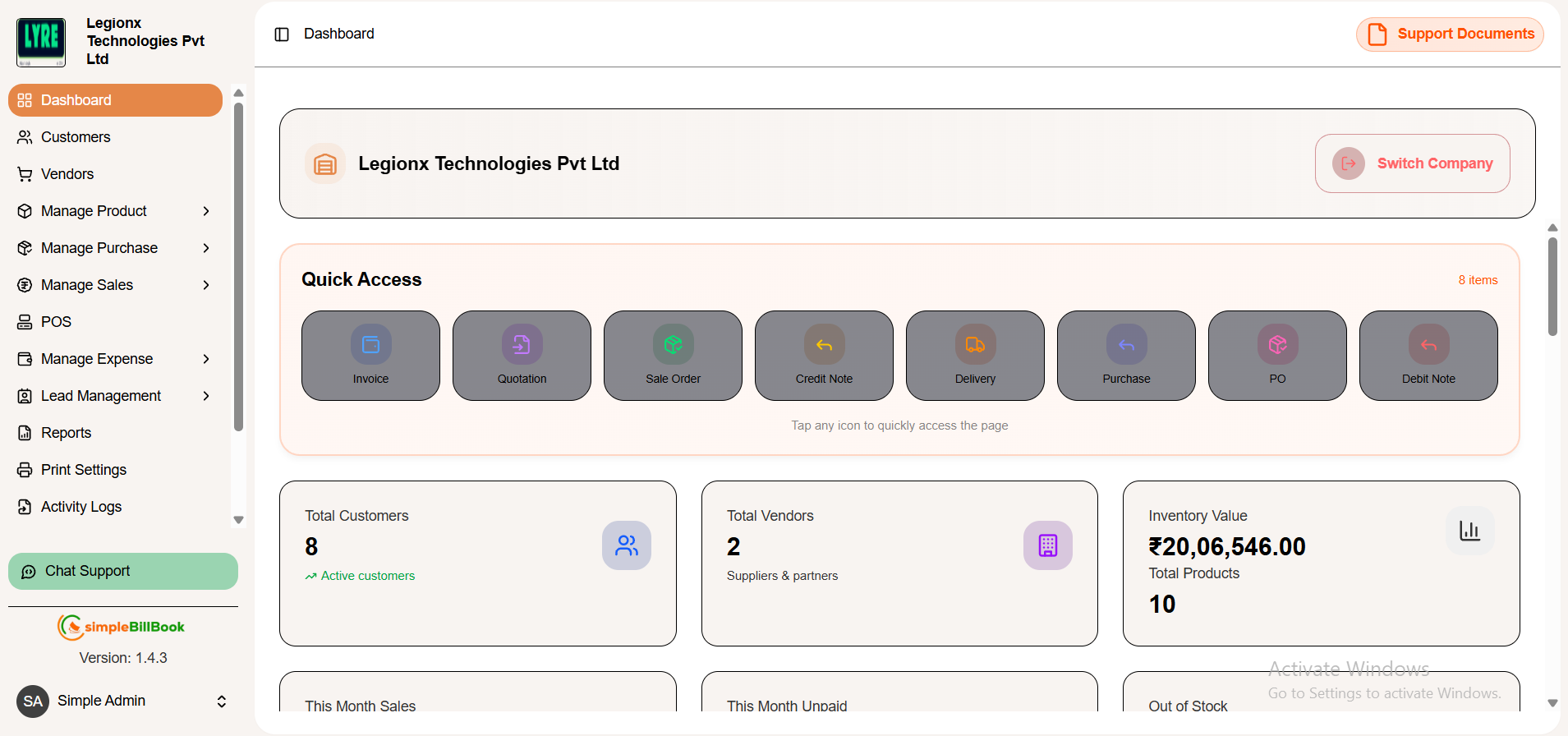This screenshot has height=736, width=1568.
Task: Open the Sale Order quick access tile
Action: [673, 356]
